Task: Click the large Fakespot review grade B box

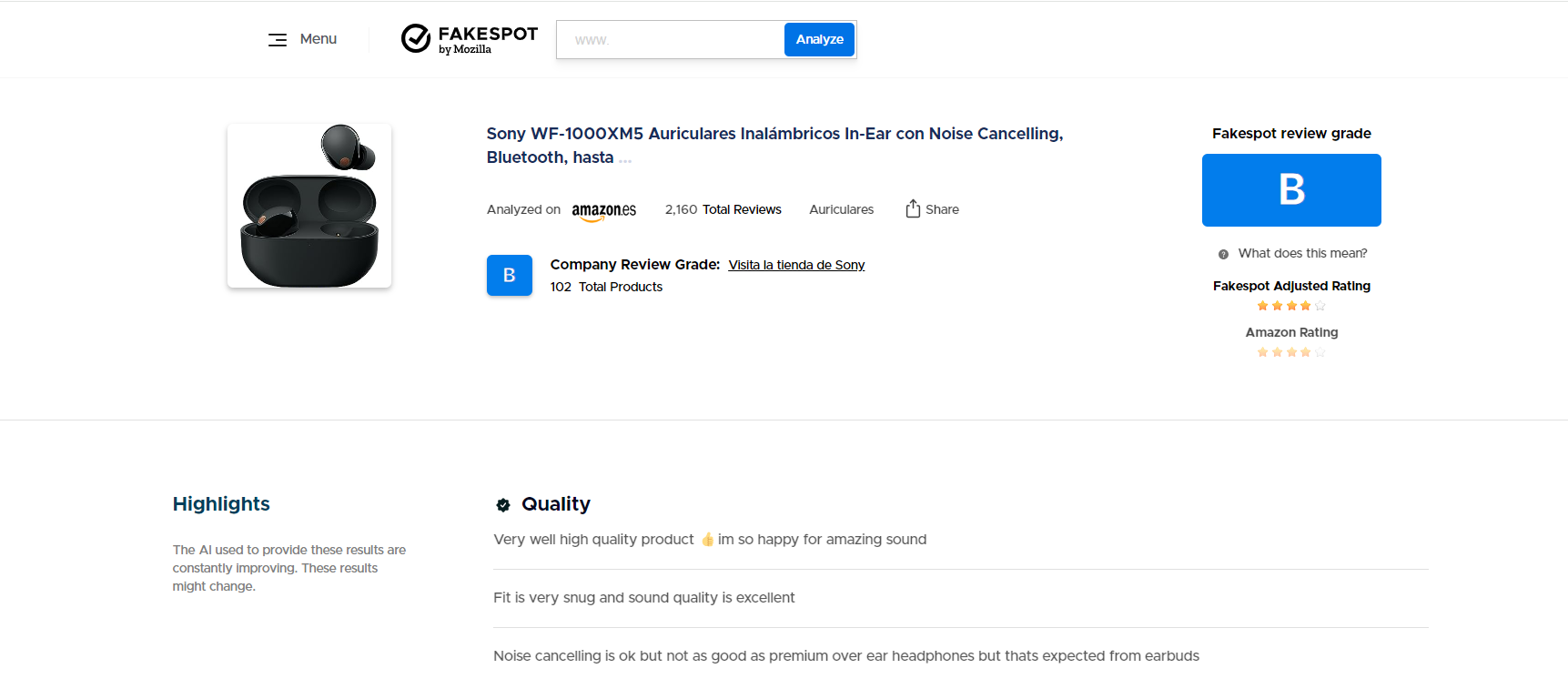Action: point(1291,190)
